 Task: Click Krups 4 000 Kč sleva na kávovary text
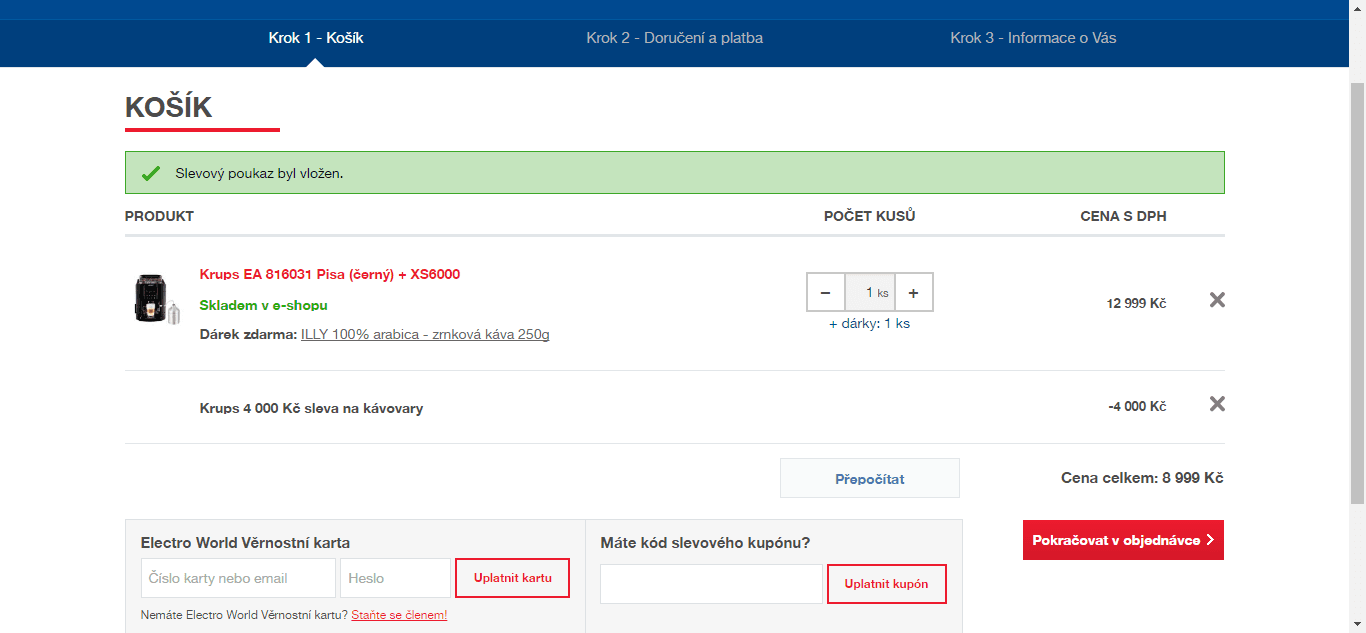tap(311, 408)
